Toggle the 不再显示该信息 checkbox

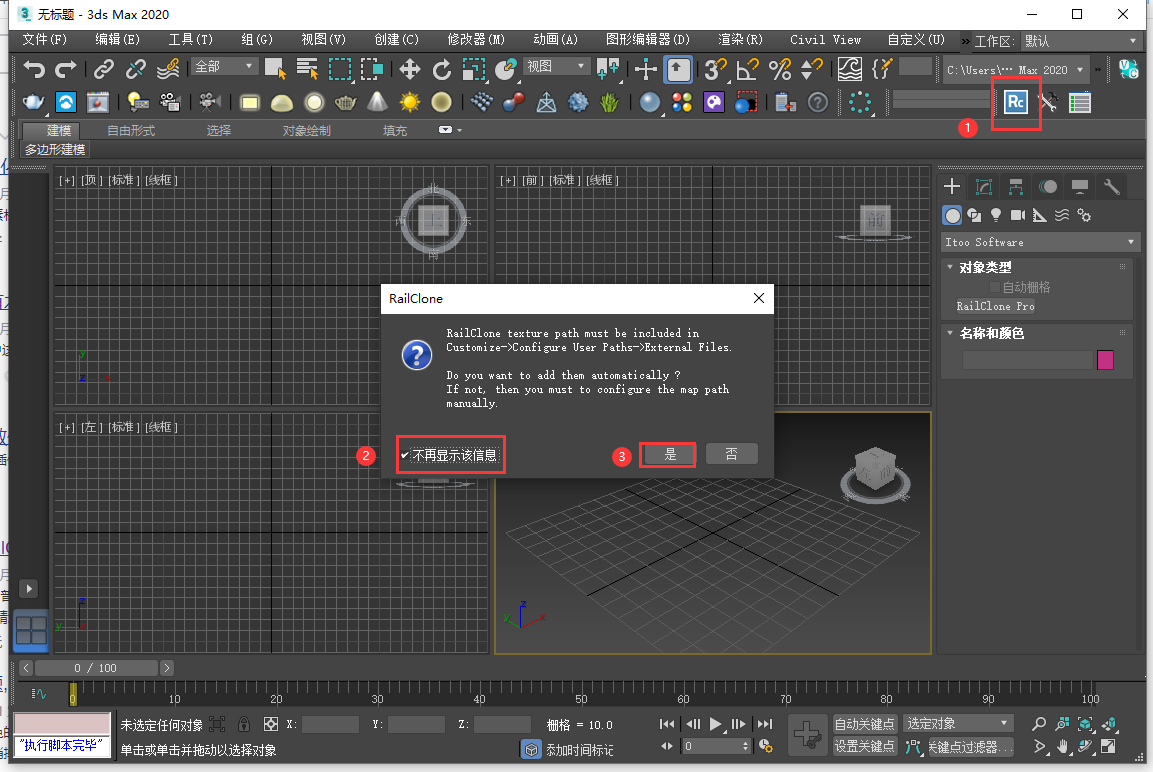(404, 455)
